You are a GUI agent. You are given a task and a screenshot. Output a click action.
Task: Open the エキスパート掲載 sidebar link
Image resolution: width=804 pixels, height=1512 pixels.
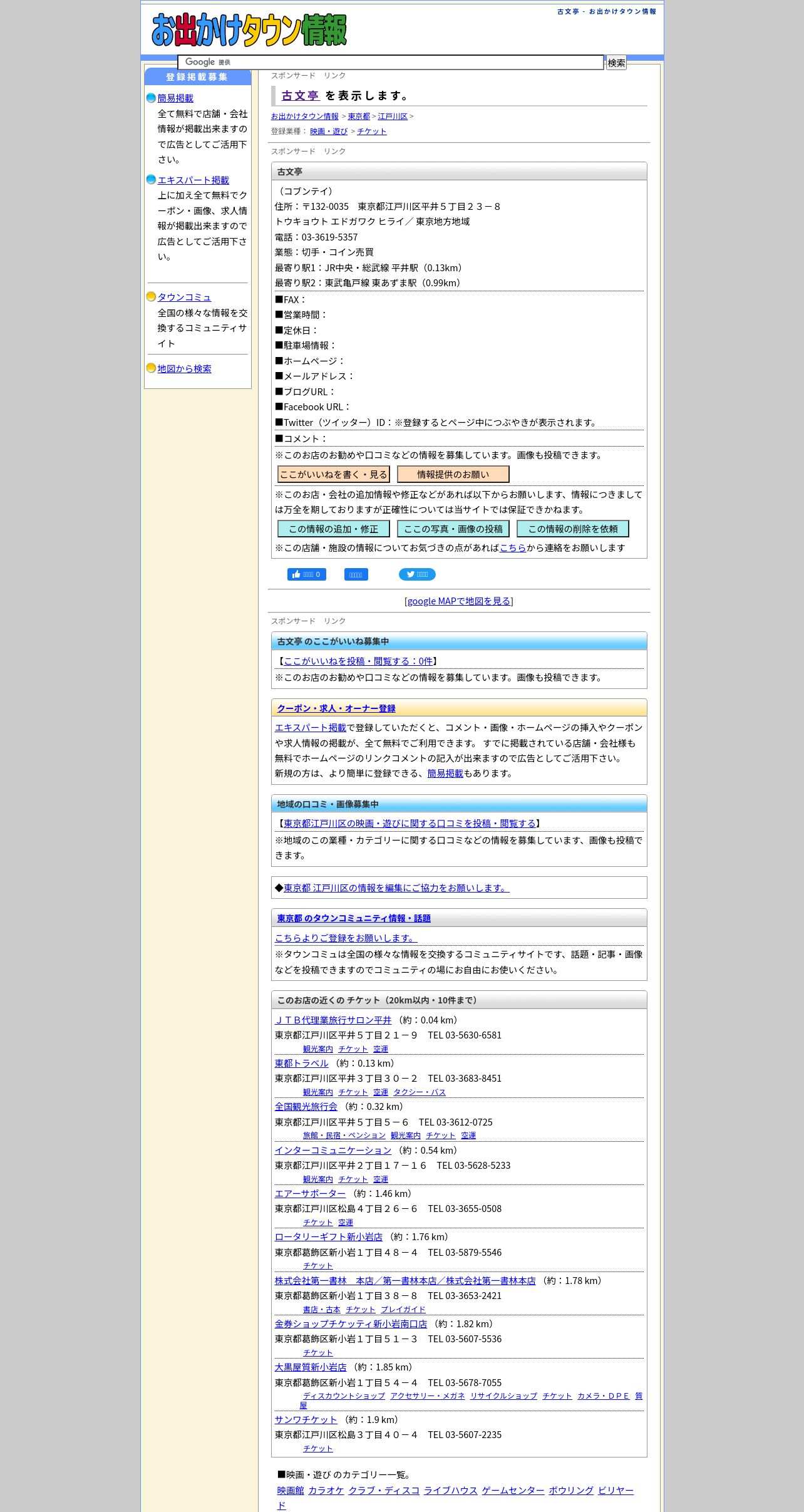[x=193, y=180]
